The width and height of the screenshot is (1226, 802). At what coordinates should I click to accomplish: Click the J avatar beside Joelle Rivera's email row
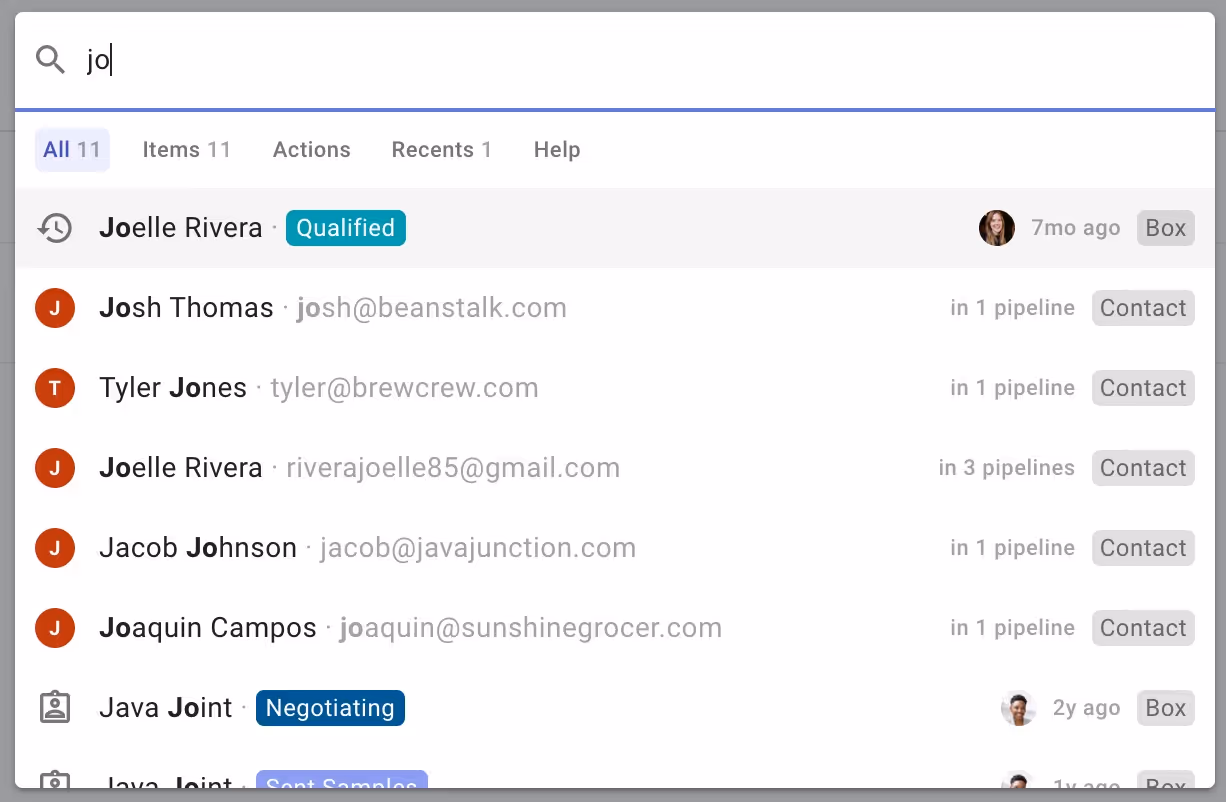pos(55,467)
